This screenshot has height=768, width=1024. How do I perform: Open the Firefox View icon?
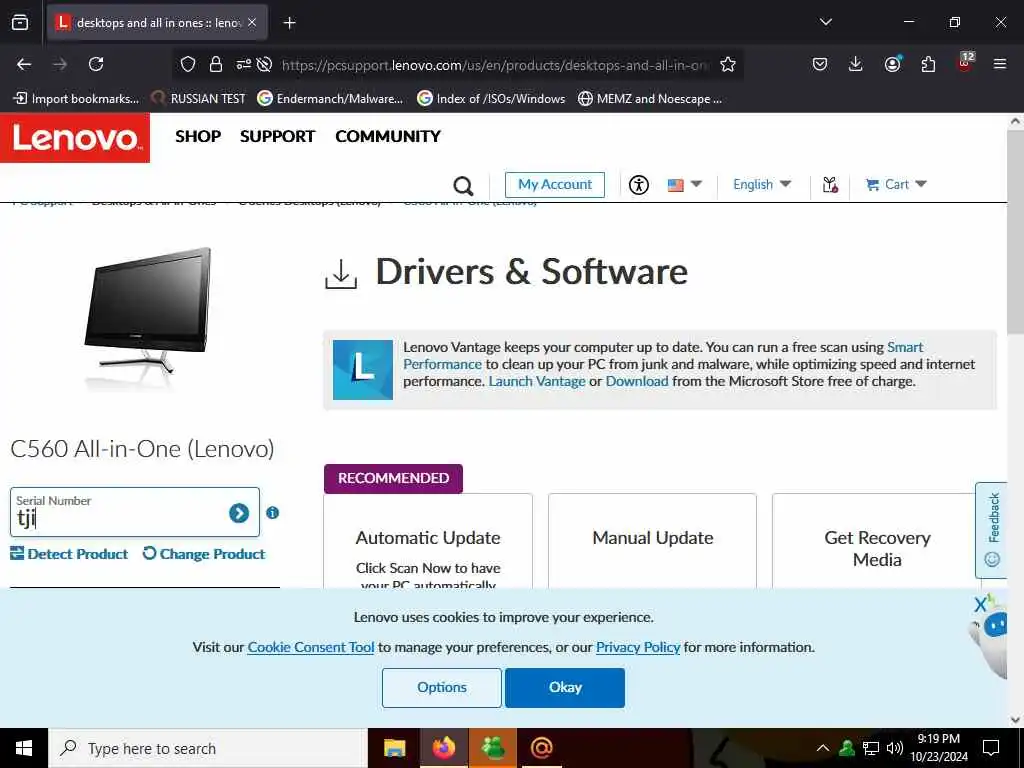tap(20, 22)
